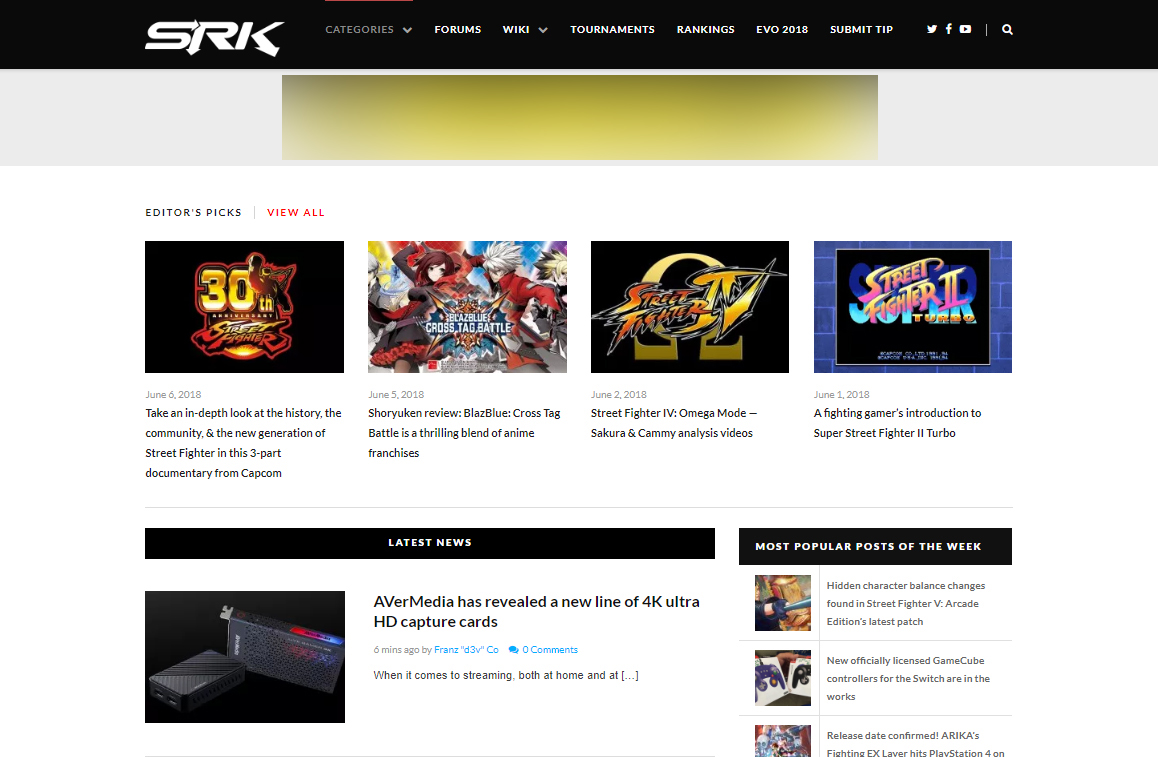This screenshot has width=1158, height=757.
Task: Click the yellow banner advertisement
Action: [x=580, y=117]
